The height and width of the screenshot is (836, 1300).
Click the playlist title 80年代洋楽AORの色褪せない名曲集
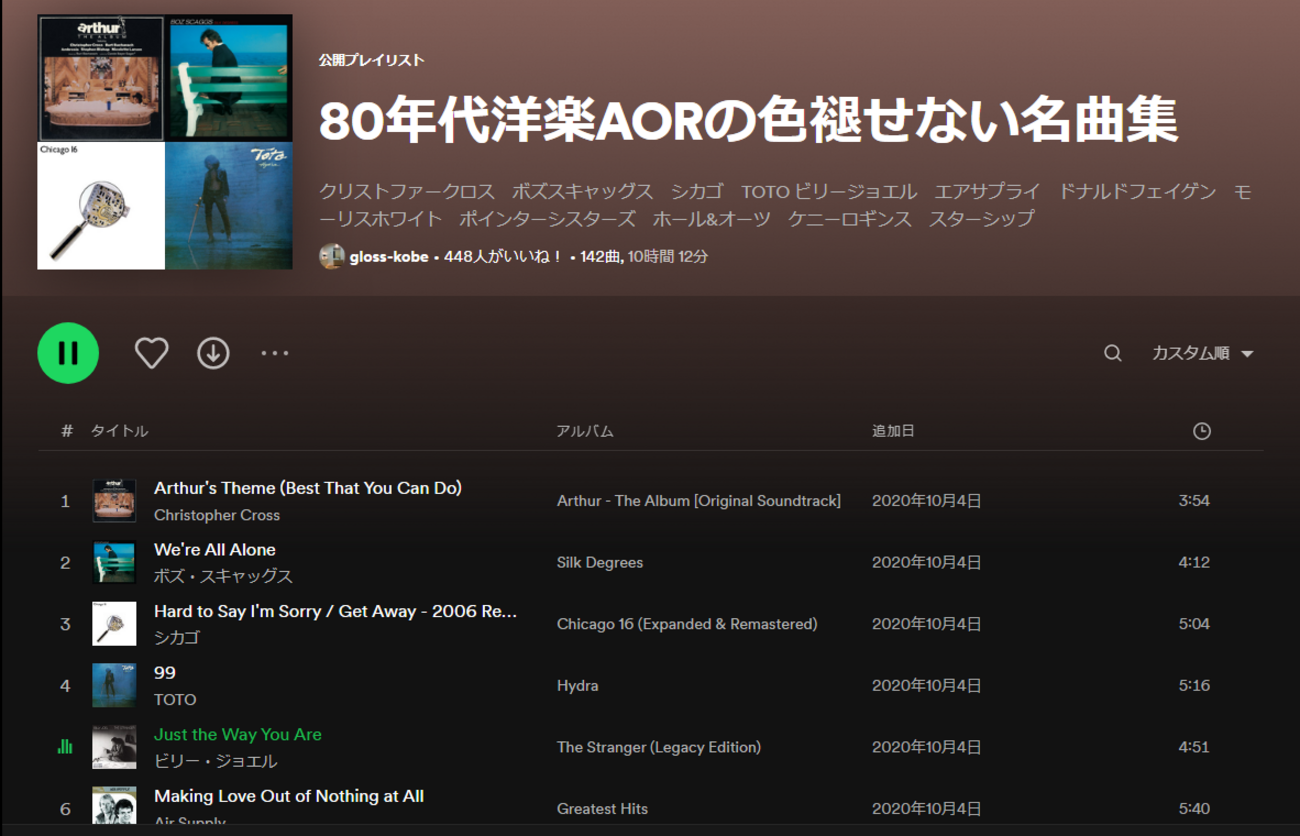click(748, 121)
